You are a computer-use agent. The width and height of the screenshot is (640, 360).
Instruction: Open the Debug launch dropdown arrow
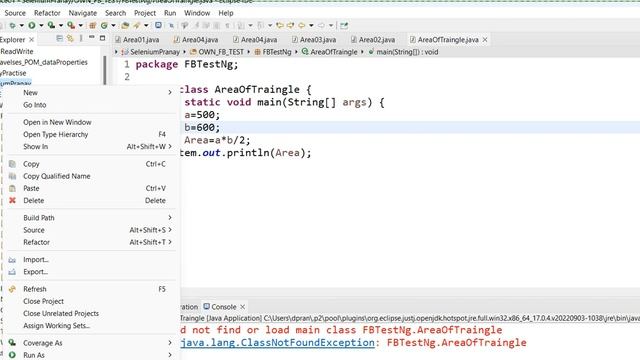[x=22, y=25]
